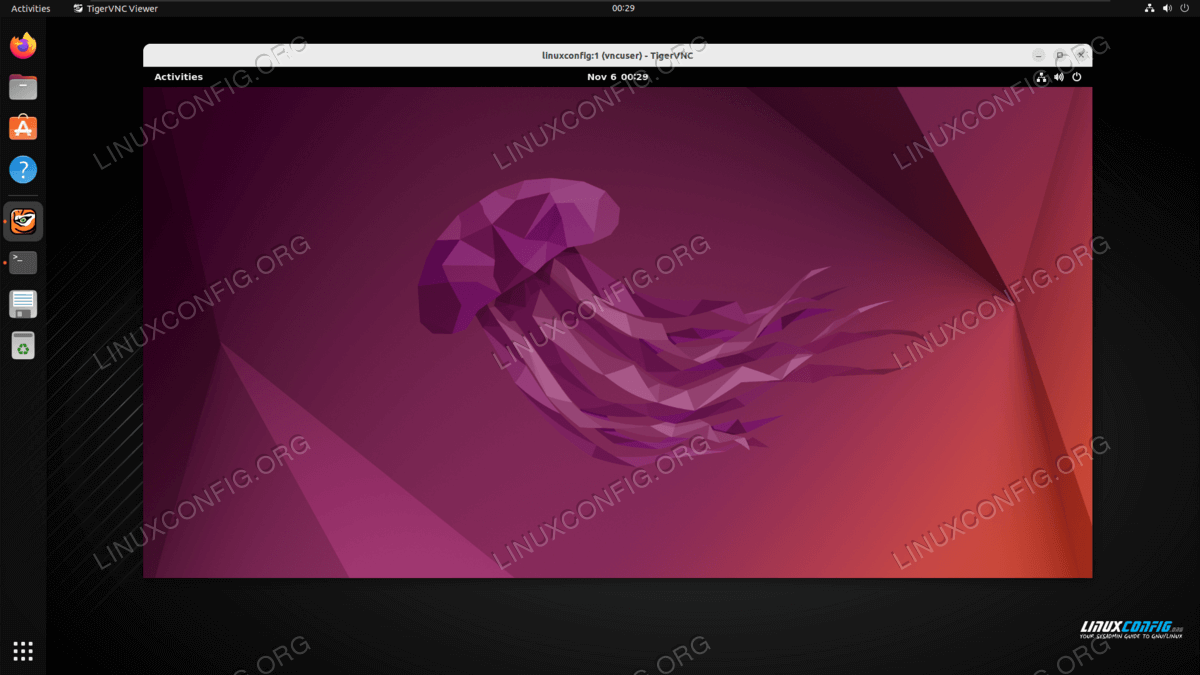Open Activities inside the remote VNC desktop
1200x675 pixels.
point(178,77)
